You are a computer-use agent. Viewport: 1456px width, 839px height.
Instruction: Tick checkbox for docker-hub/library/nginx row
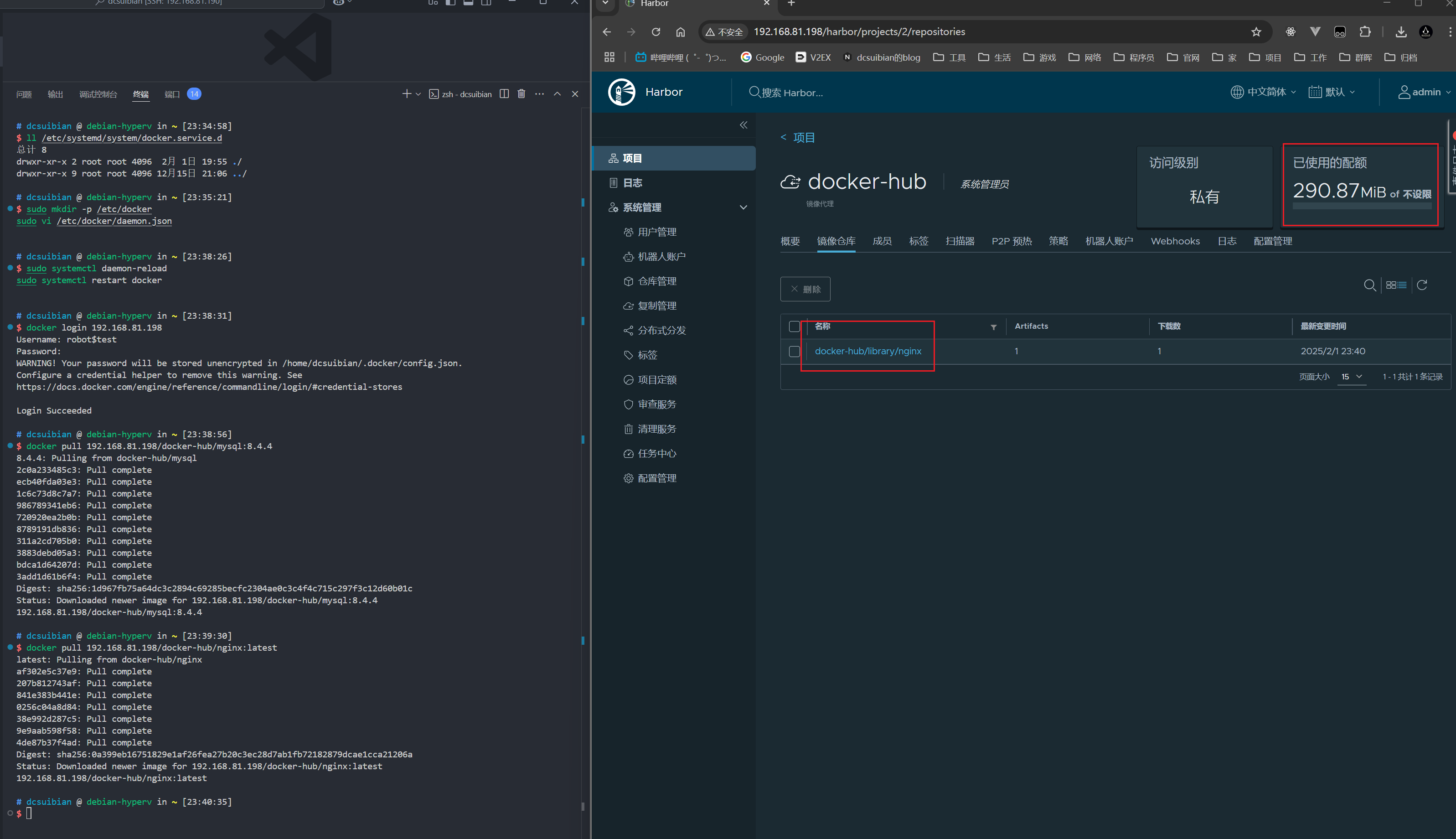click(794, 352)
